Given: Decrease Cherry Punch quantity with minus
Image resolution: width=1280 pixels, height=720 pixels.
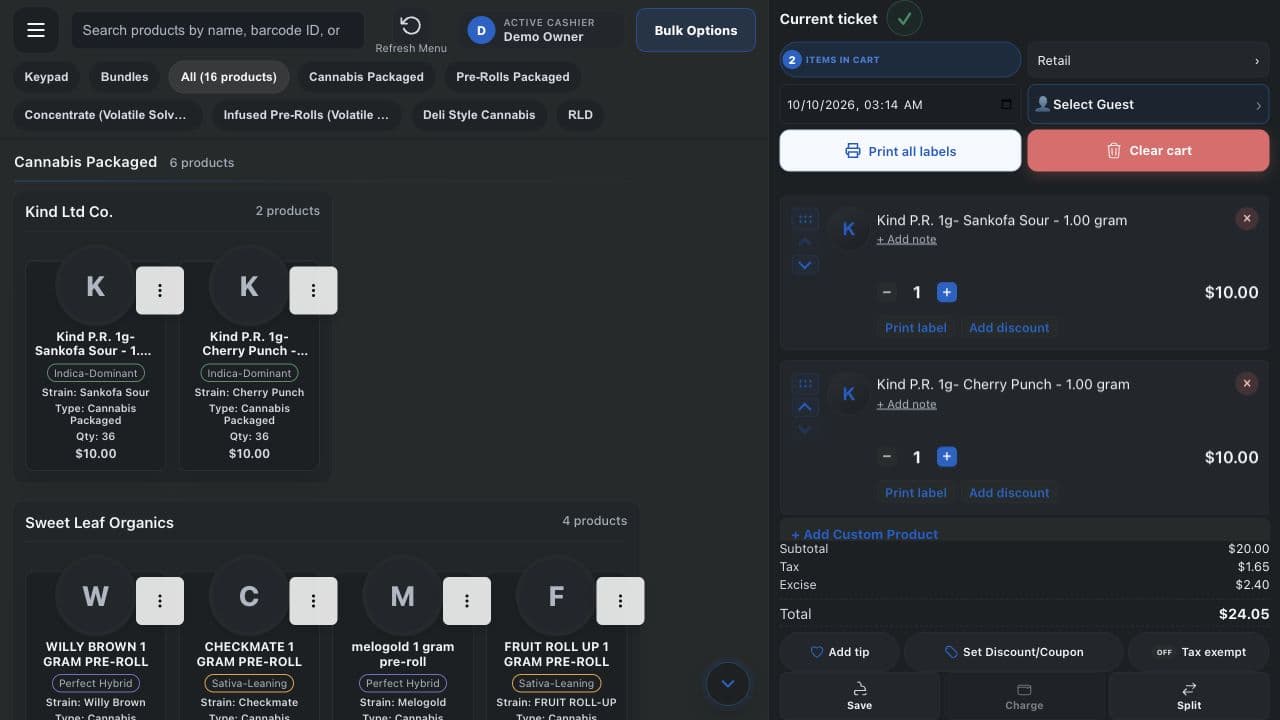Looking at the screenshot, I should tap(887, 457).
